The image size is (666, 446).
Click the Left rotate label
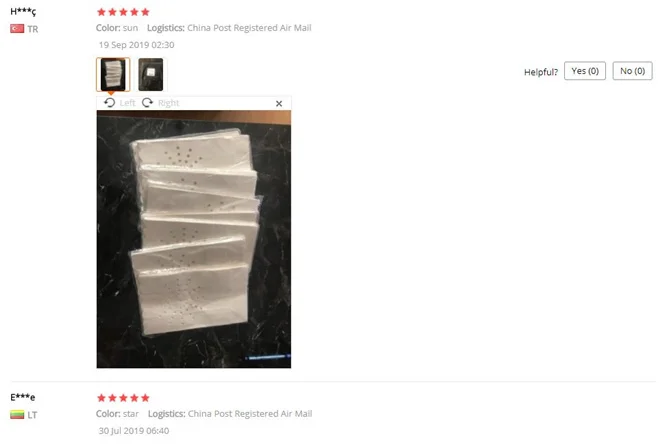pyautogui.click(x=127, y=103)
